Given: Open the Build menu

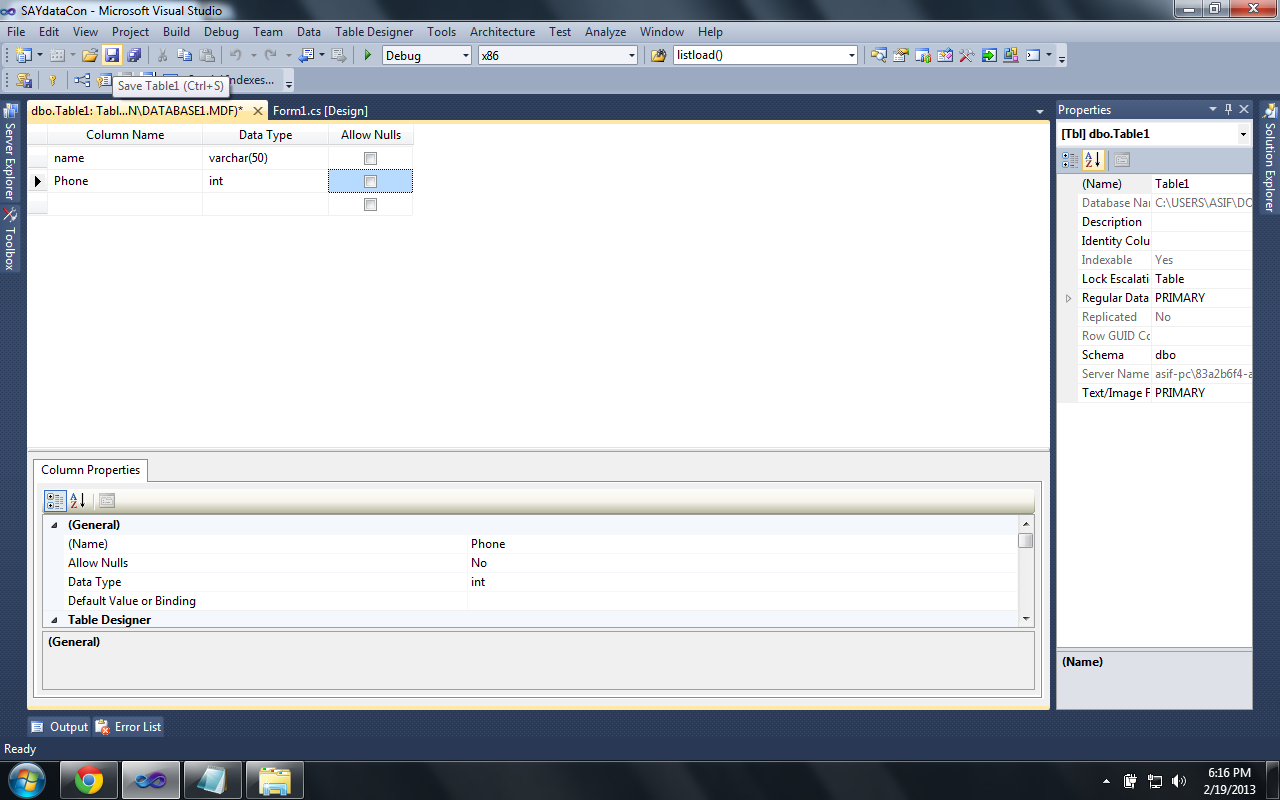Looking at the screenshot, I should (x=176, y=32).
